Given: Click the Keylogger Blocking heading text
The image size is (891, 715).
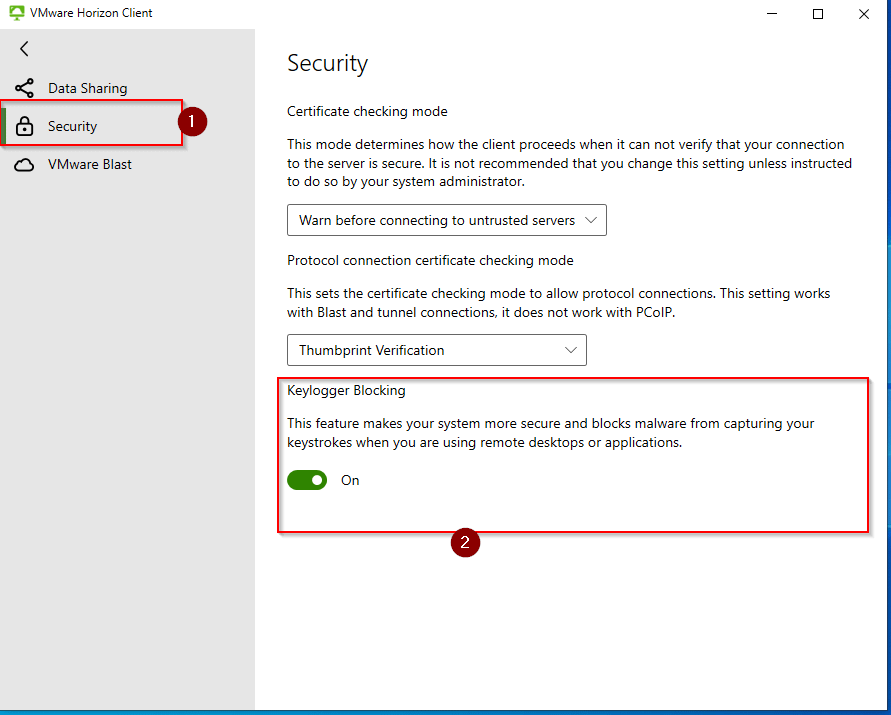Looking at the screenshot, I should pos(346,390).
